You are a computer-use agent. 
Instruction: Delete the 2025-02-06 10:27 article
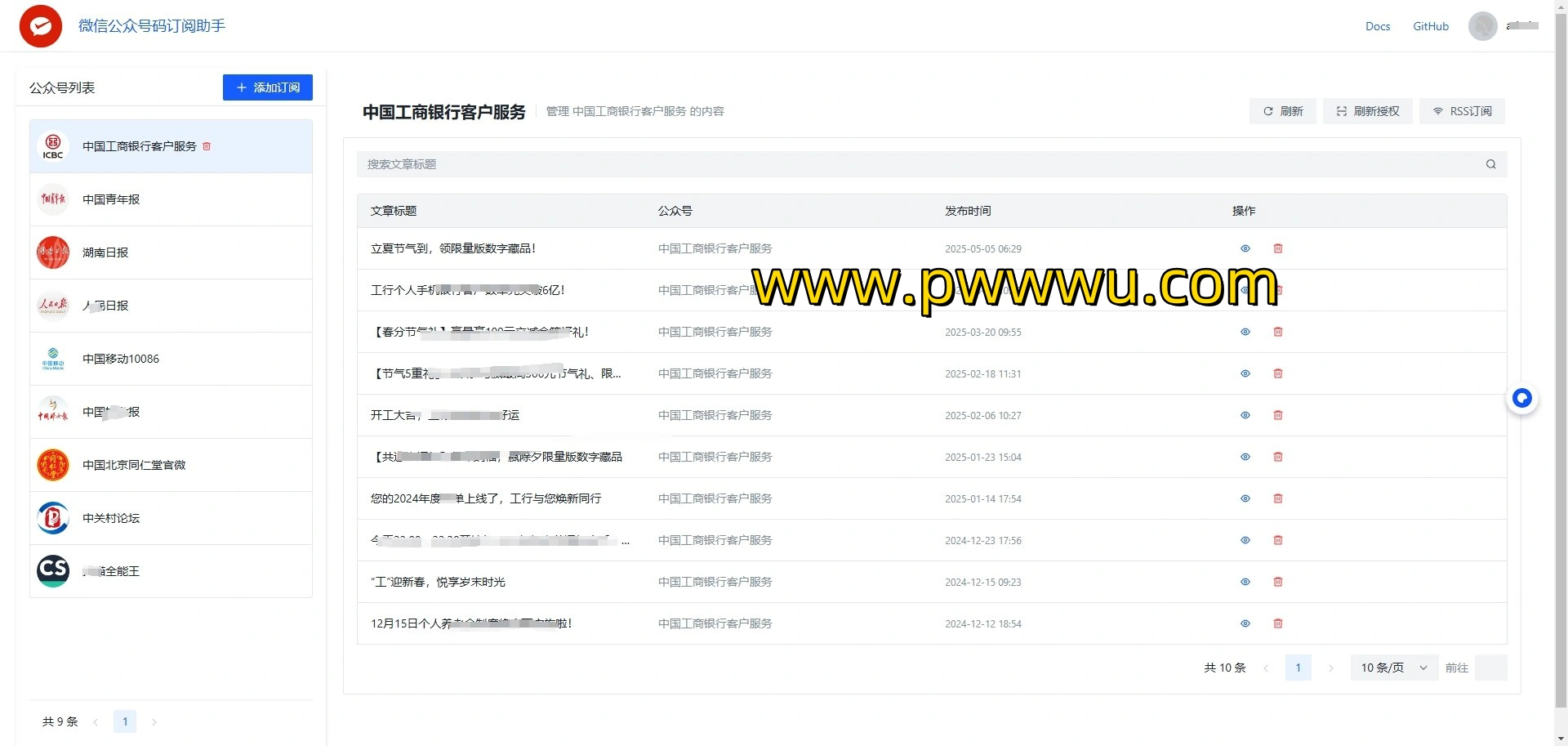(1278, 415)
